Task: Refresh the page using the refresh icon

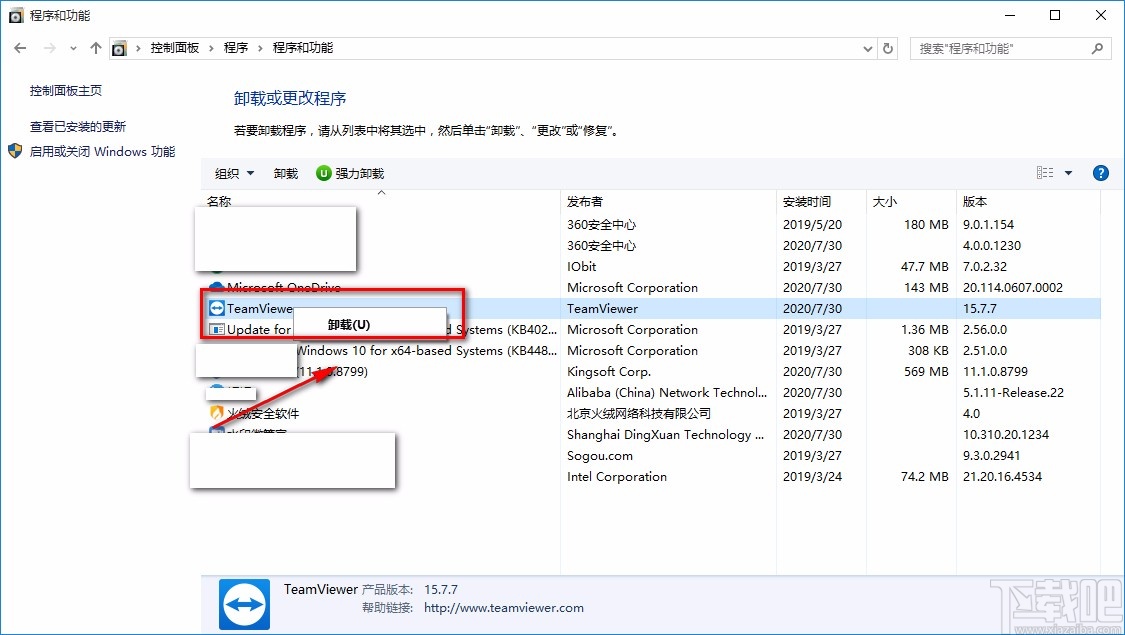Action: click(x=888, y=47)
